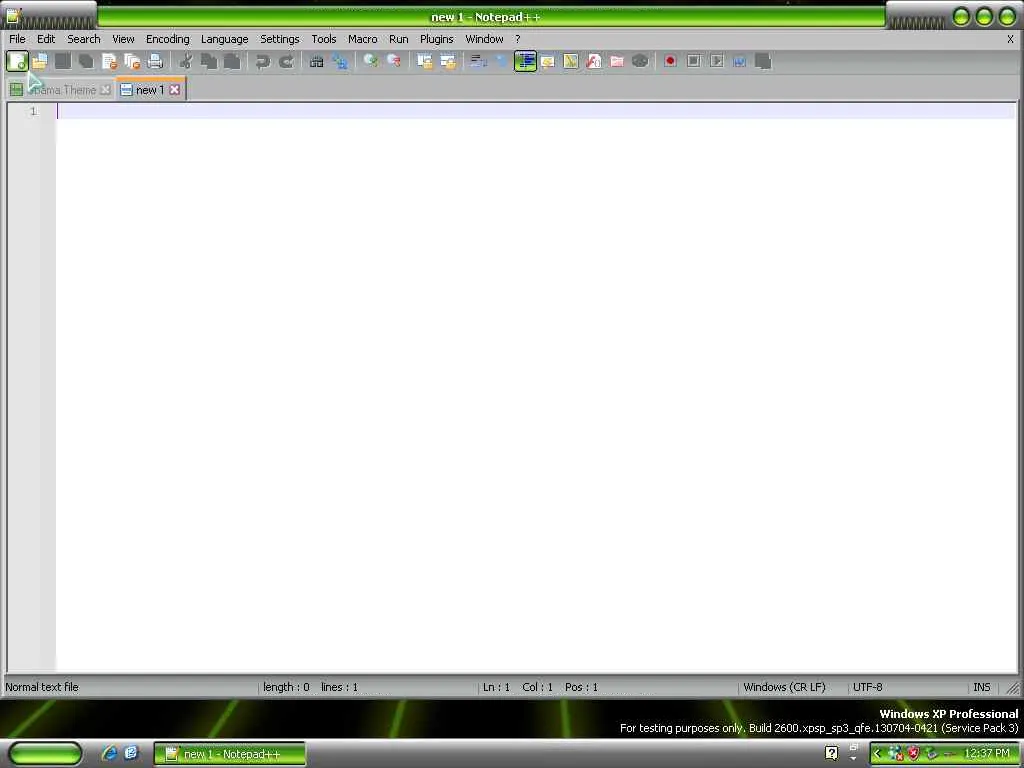Click the Cut scissors icon
The height and width of the screenshot is (768, 1024).
186,61
